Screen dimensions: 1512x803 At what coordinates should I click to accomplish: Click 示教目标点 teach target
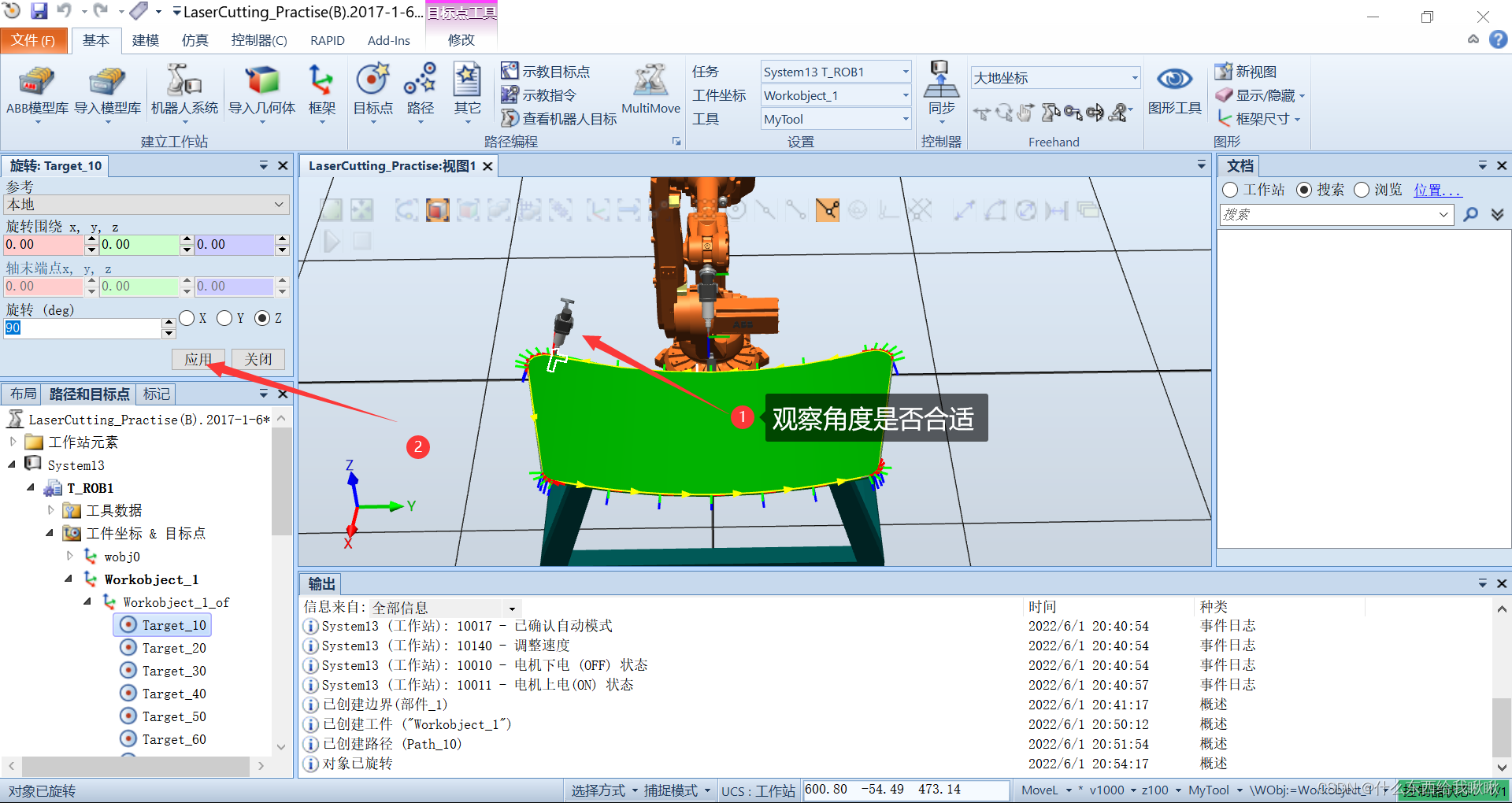tap(546, 72)
